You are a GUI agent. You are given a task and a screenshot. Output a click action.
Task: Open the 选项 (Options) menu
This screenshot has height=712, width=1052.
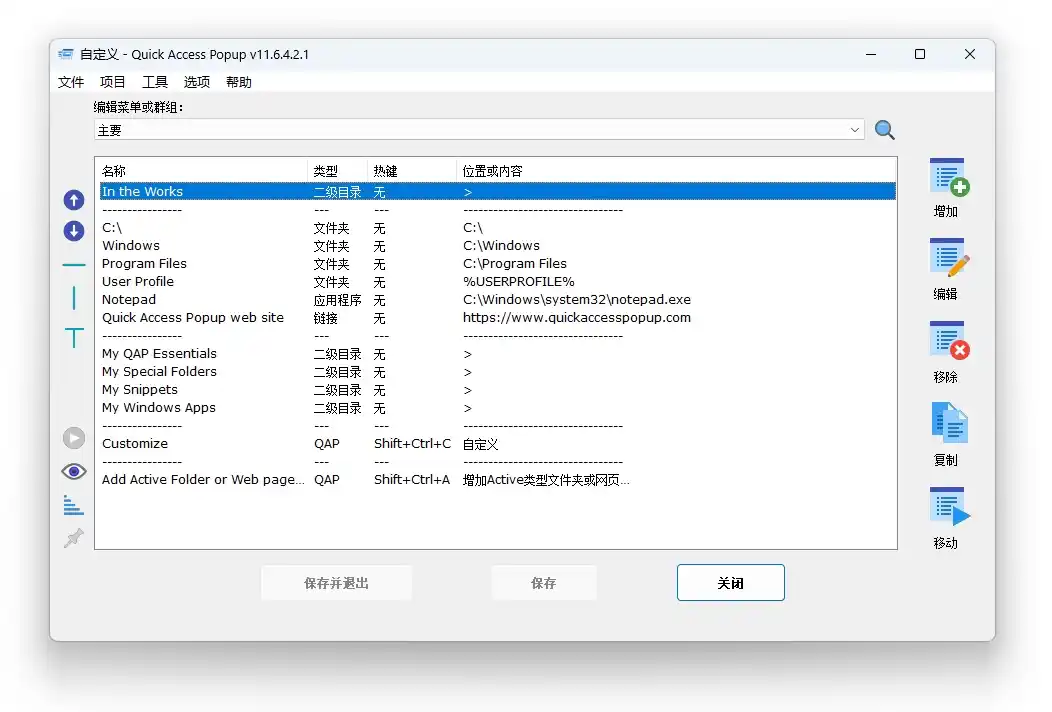coord(197,82)
